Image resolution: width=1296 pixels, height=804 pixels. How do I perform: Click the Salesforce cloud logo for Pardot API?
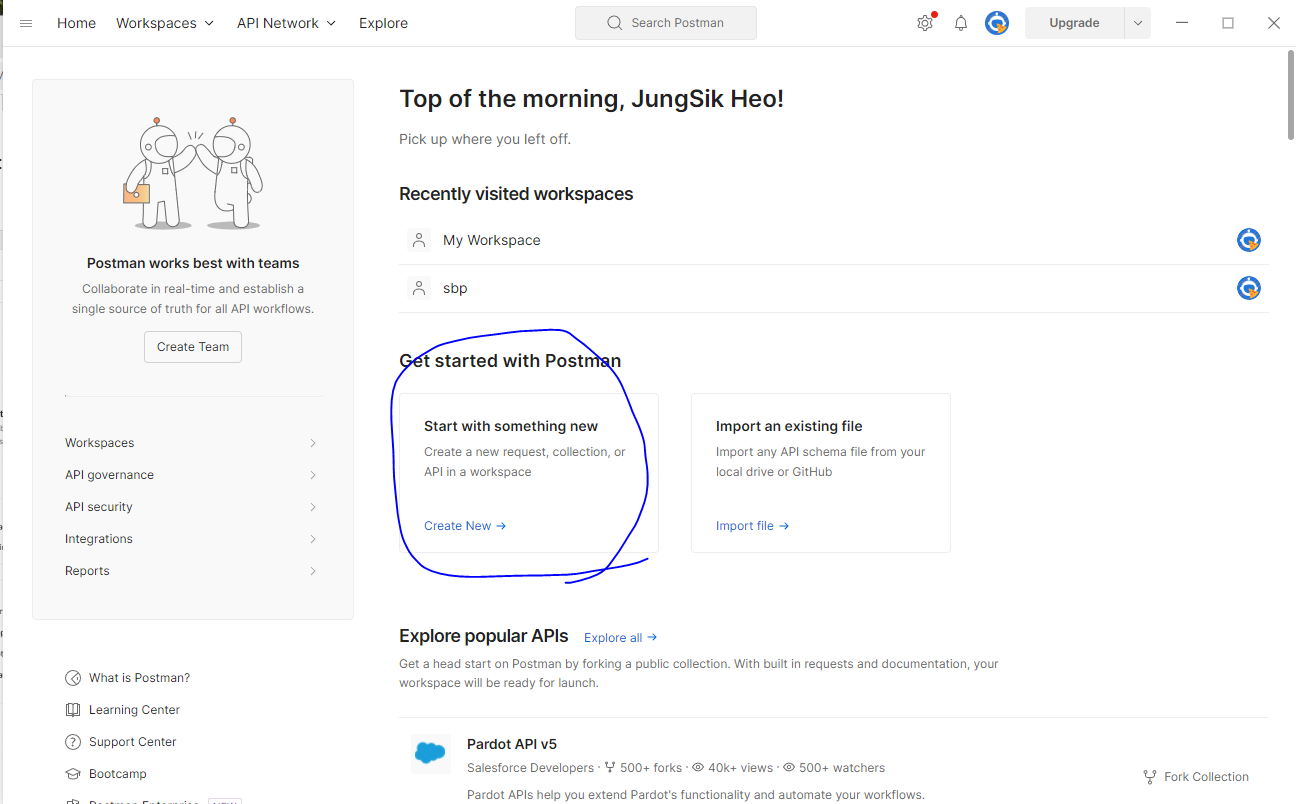(430, 753)
